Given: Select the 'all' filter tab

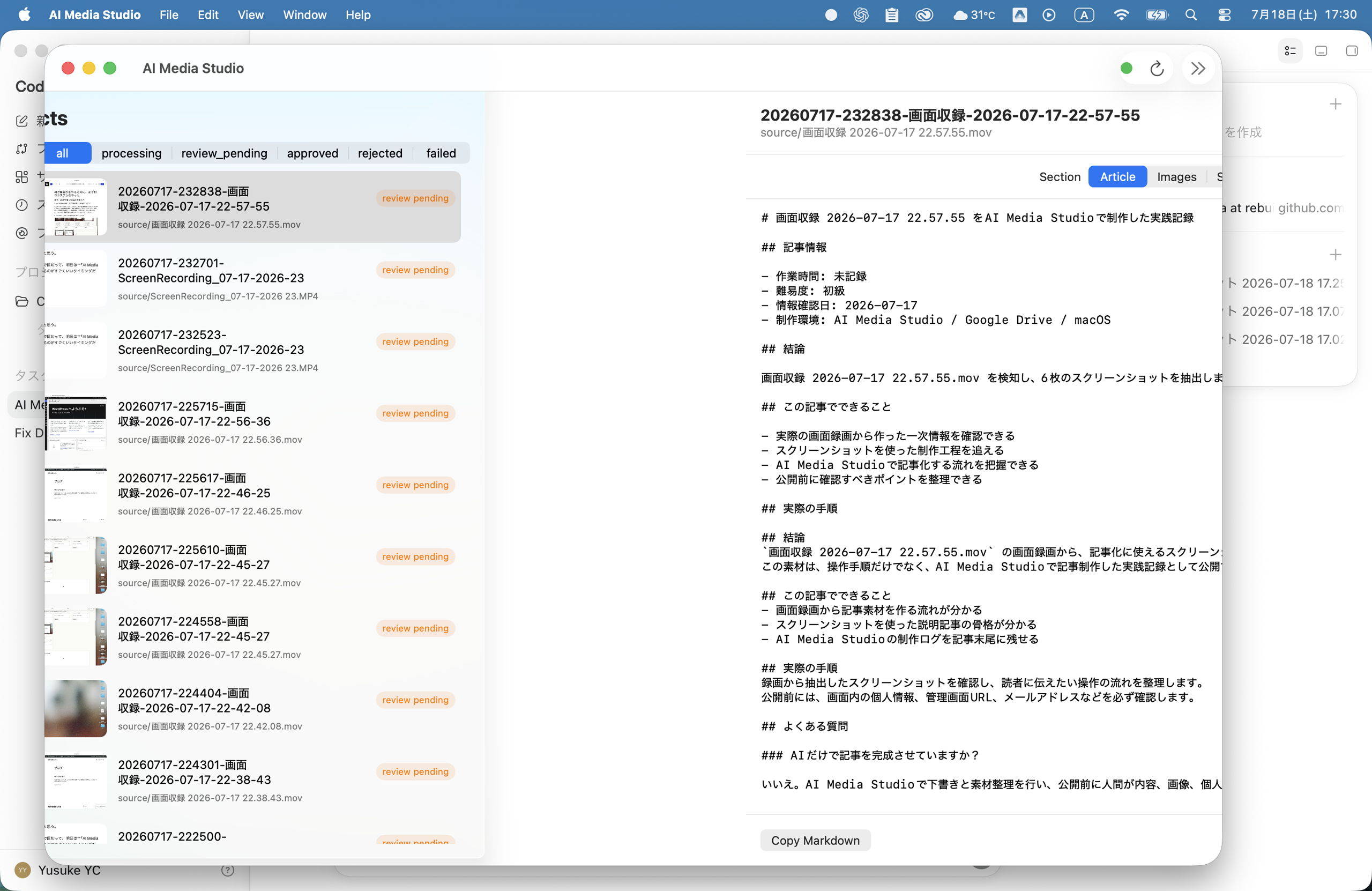Looking at the screenshot, I should (68, 153).
